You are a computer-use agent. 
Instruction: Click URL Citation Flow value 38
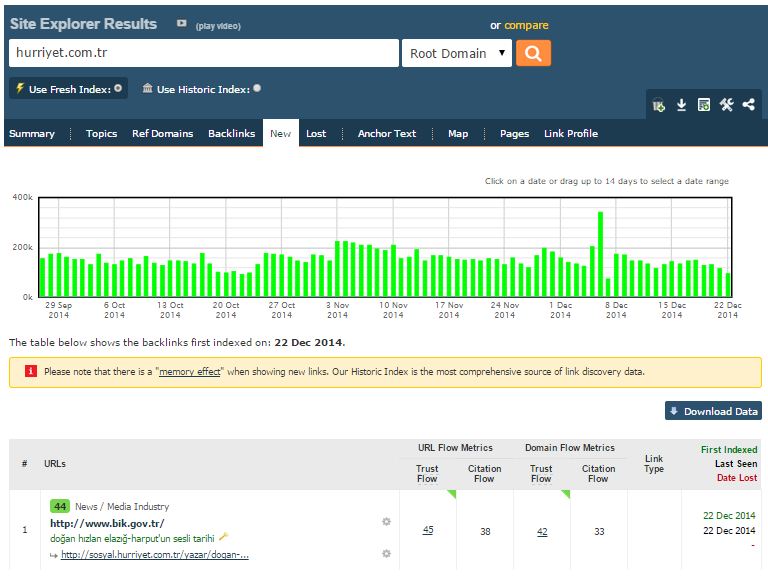coord(485,531)
